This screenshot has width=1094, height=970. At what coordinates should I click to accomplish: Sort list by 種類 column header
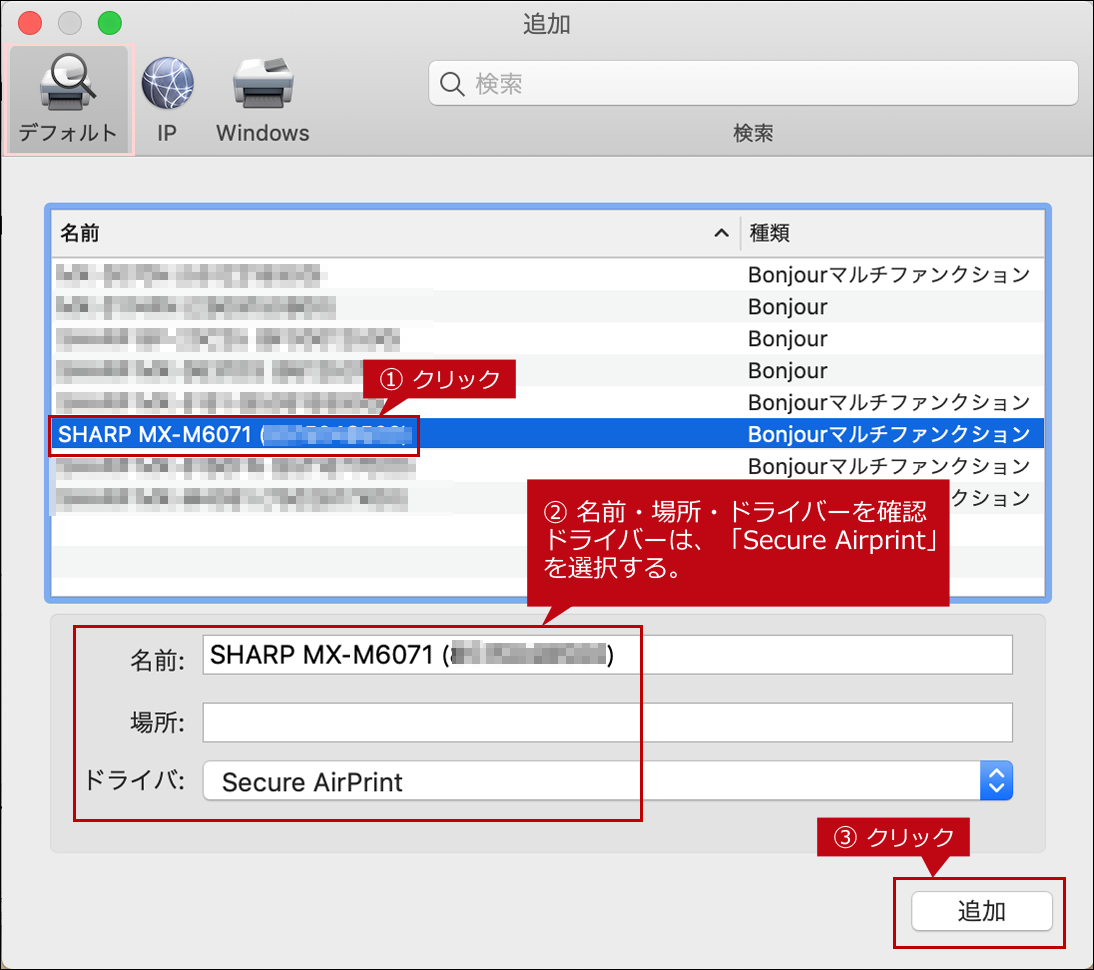[x=892, y=233]
